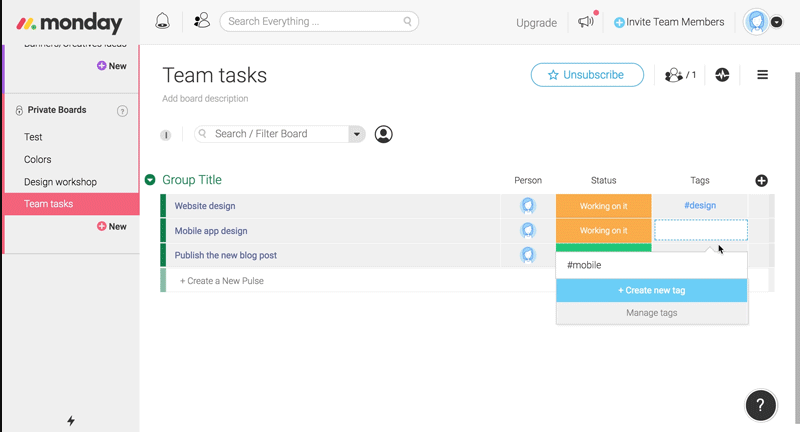Click the empty tags cell for Mobile app design
800x432 pixels.
click(x=701, y=230)
